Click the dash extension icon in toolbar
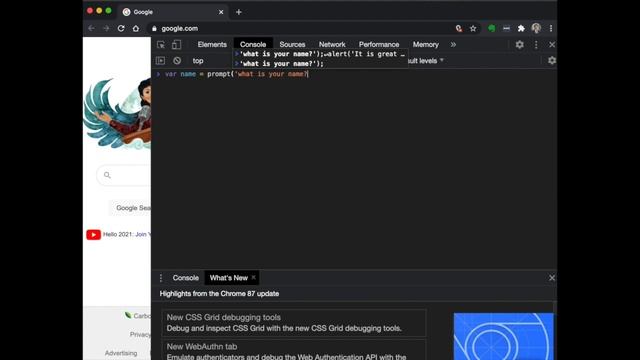Screen dimensions: 640x360 (x=507, y=28)
